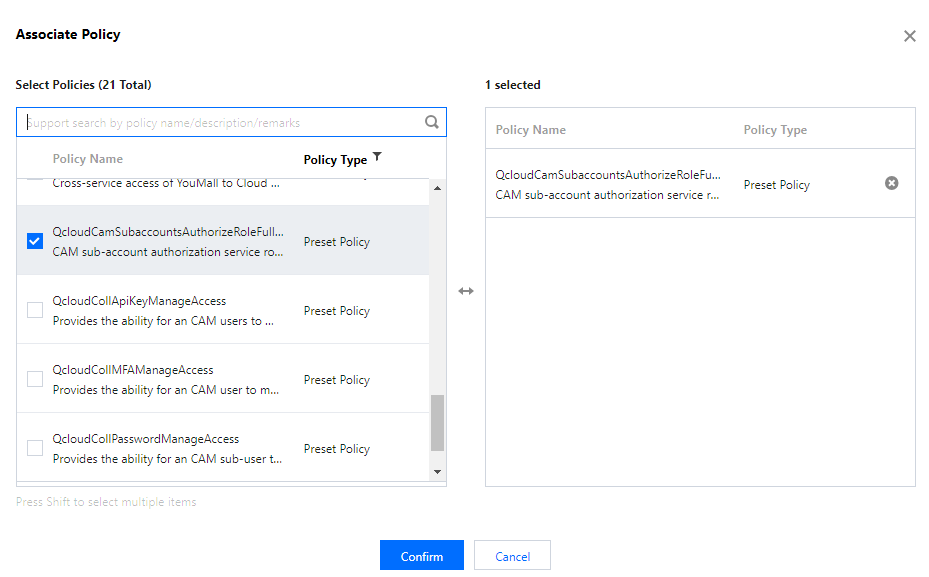Click the search magnifier icon
The width and height of the screenshot is (929, 577).
coord(432,122)
